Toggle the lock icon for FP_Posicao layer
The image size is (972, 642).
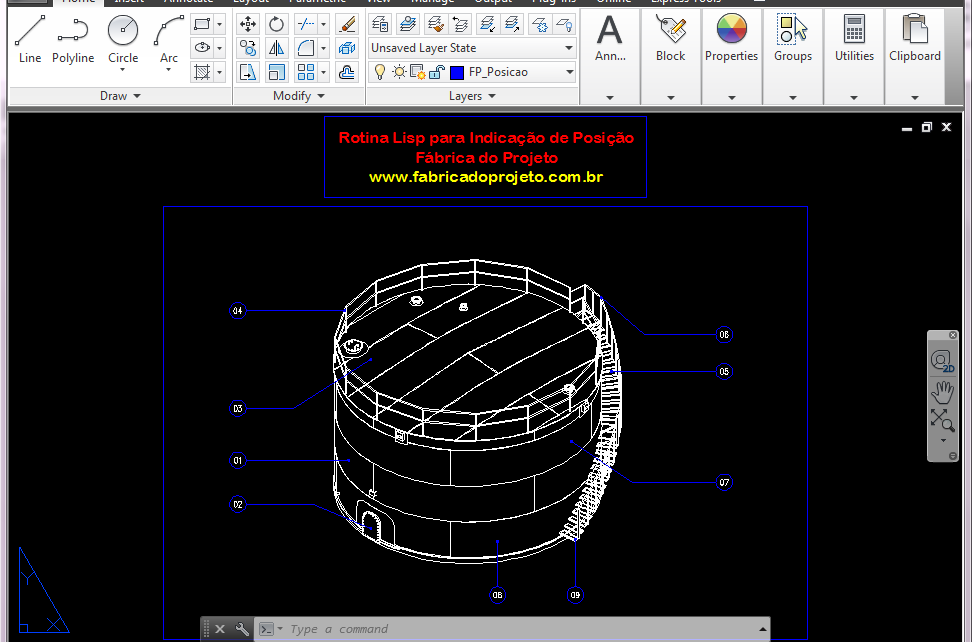(437, 72)
